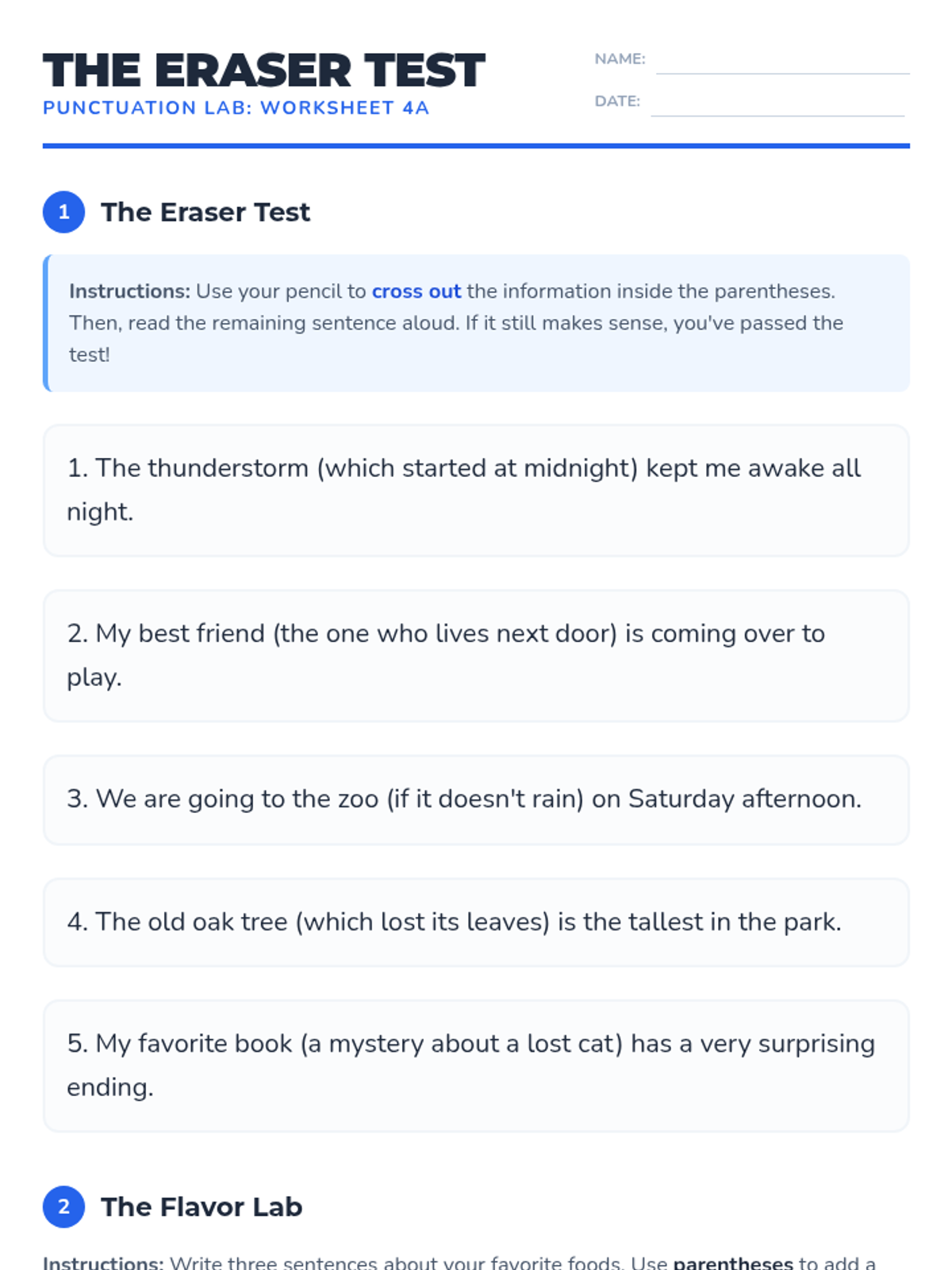Click the 'The Flavor Lab' section heading
952x1270 pixels.
pyautogui.click(x=202, y=1206)
